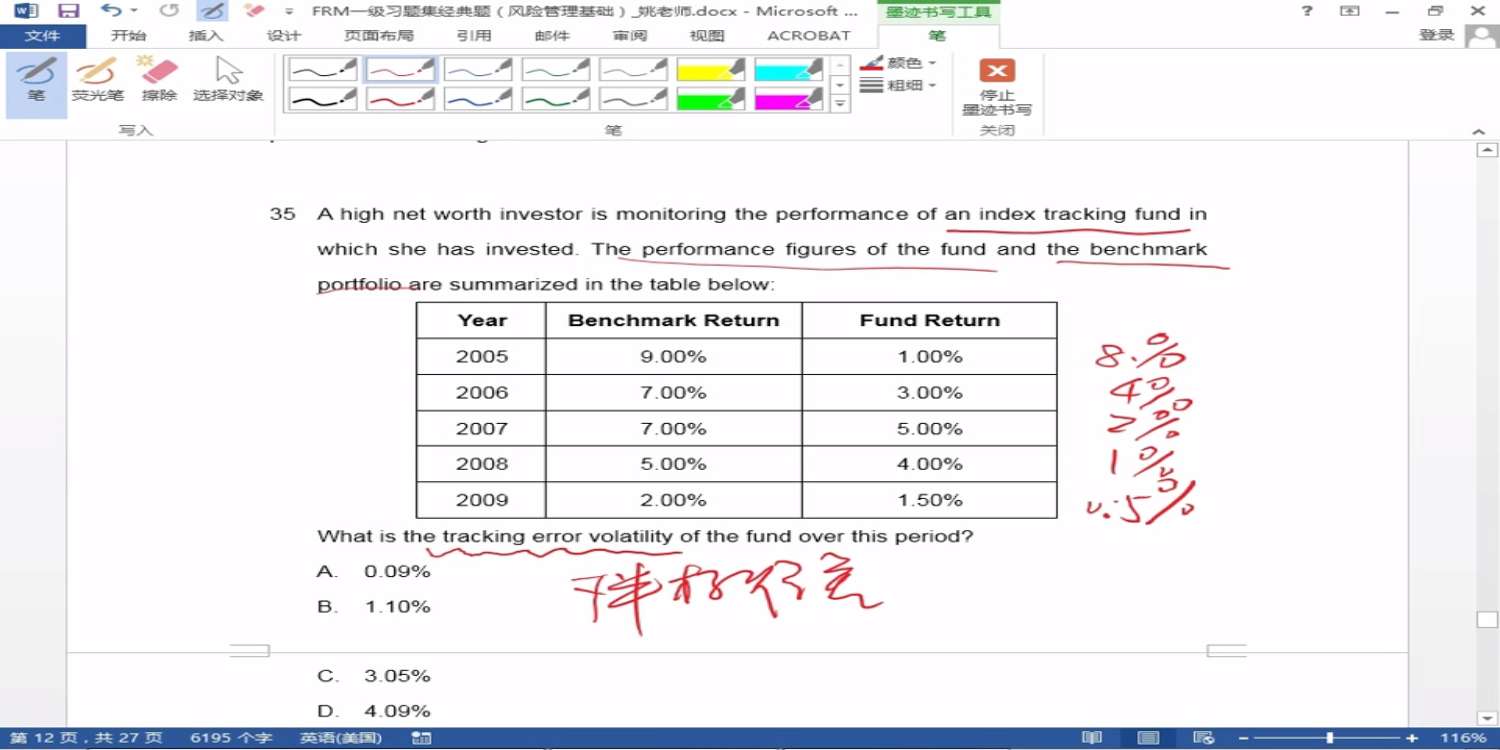
Task: Switch to the View (视图) tab
Action: tap(708, 36)
